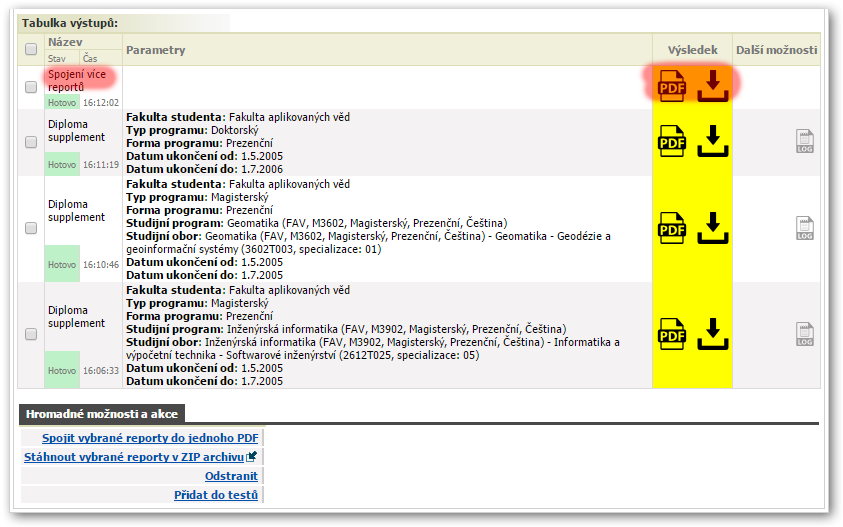Click the Odstranit link
The image size is (843, 527).
(231, 476)
